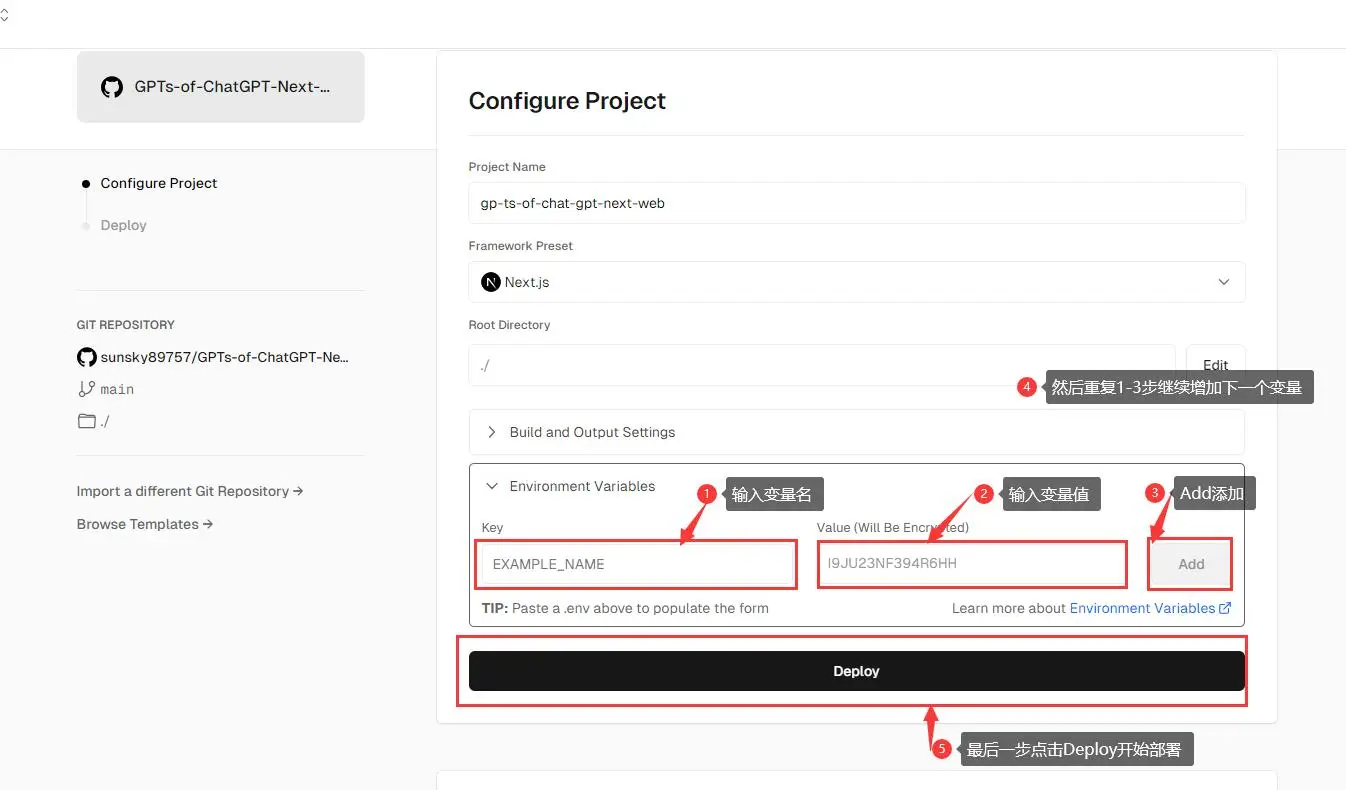Click the filled step dot beside Configure Project
1346x790 pixels.
[85, 183]
